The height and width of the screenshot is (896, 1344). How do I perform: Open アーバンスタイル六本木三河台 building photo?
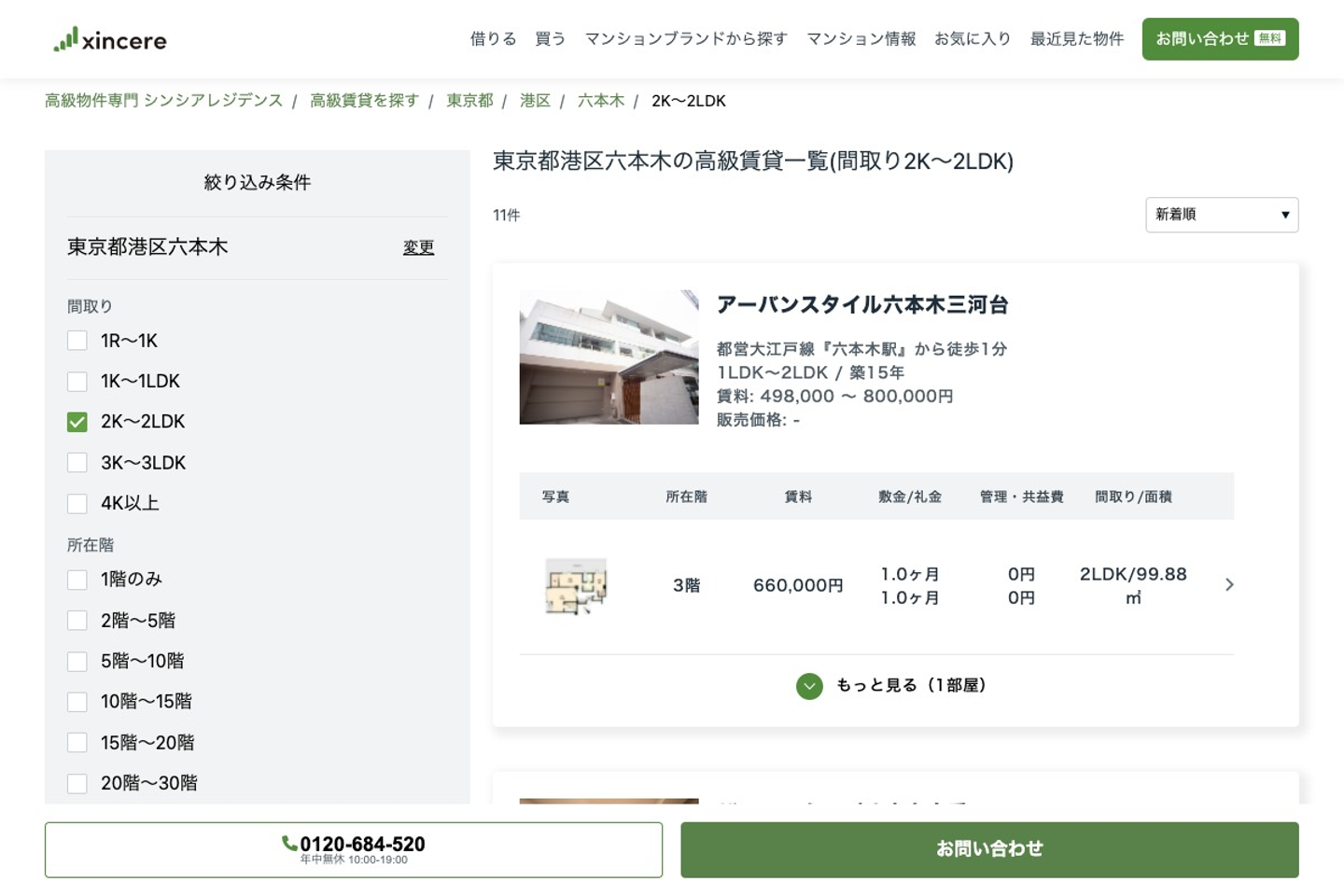[x=609, y=357]
